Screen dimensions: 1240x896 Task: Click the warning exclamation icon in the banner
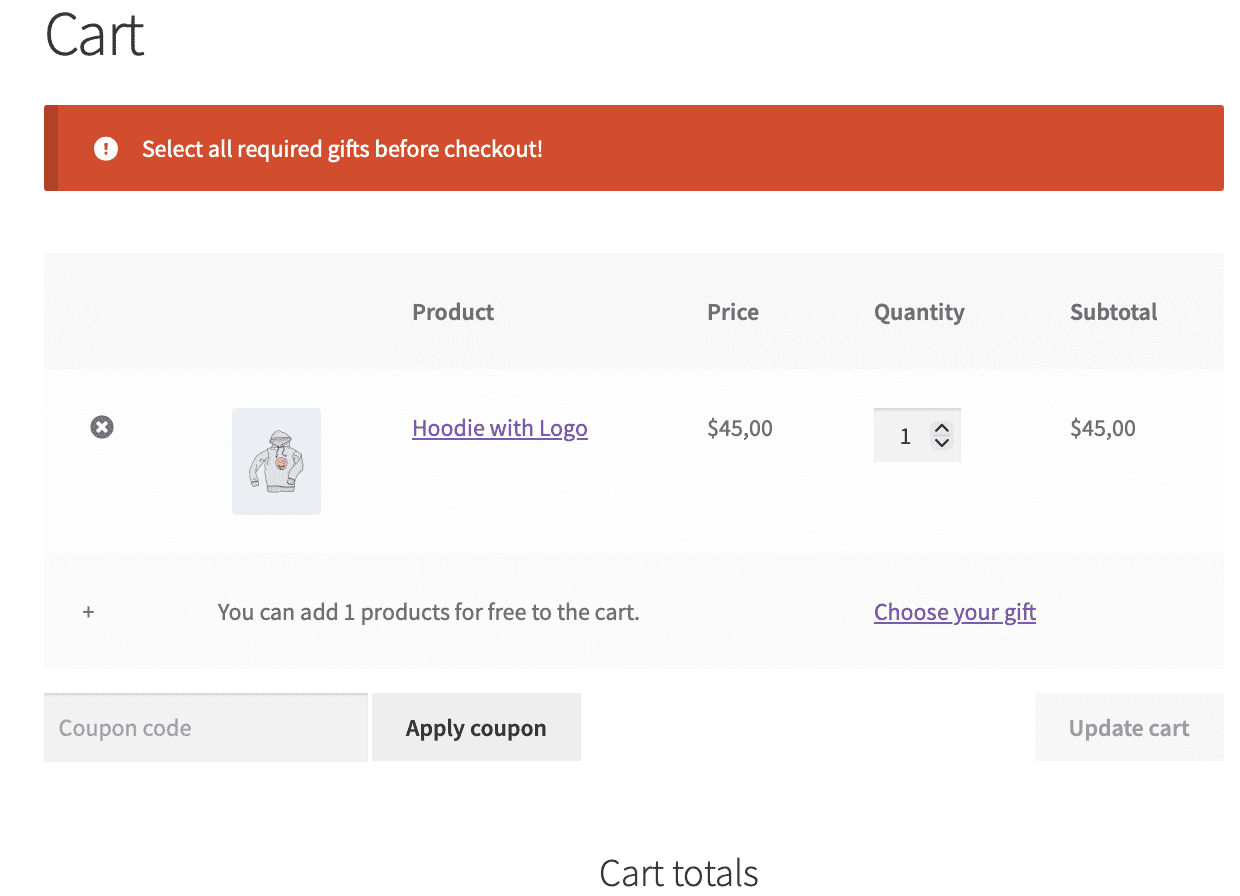click(106, 148)
